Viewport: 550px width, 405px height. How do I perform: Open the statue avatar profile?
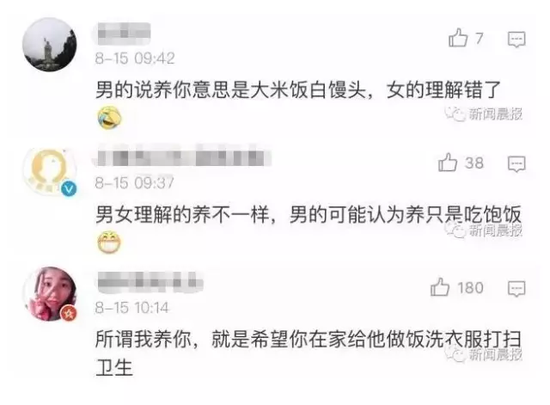click(x=49, y=45)
